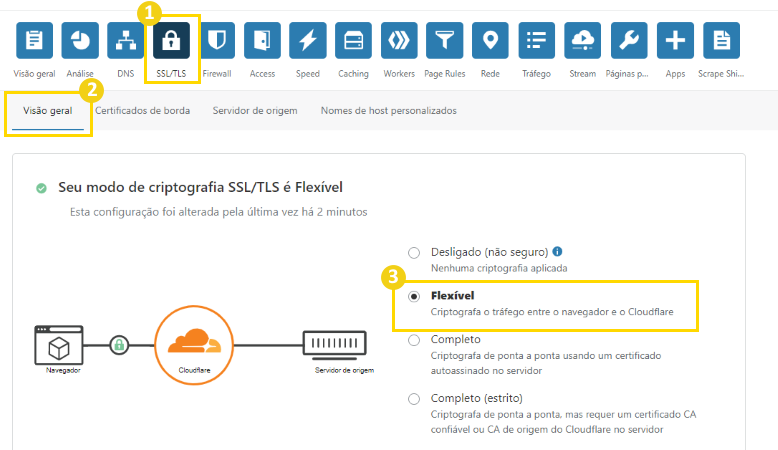Switch to the Visão geral sub-tab

coord(48,111)
